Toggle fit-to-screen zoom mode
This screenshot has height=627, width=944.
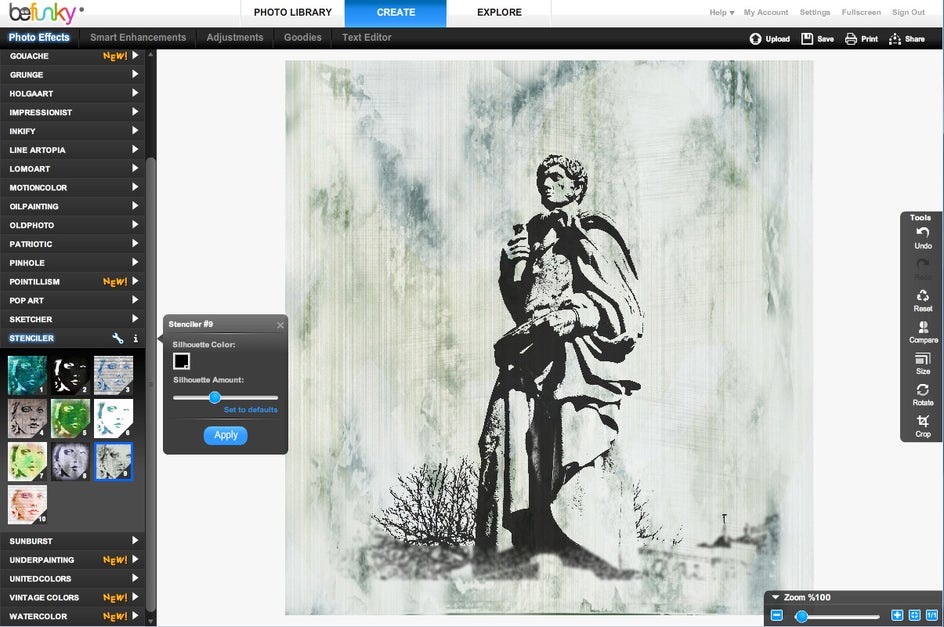(x=913, y=615)
